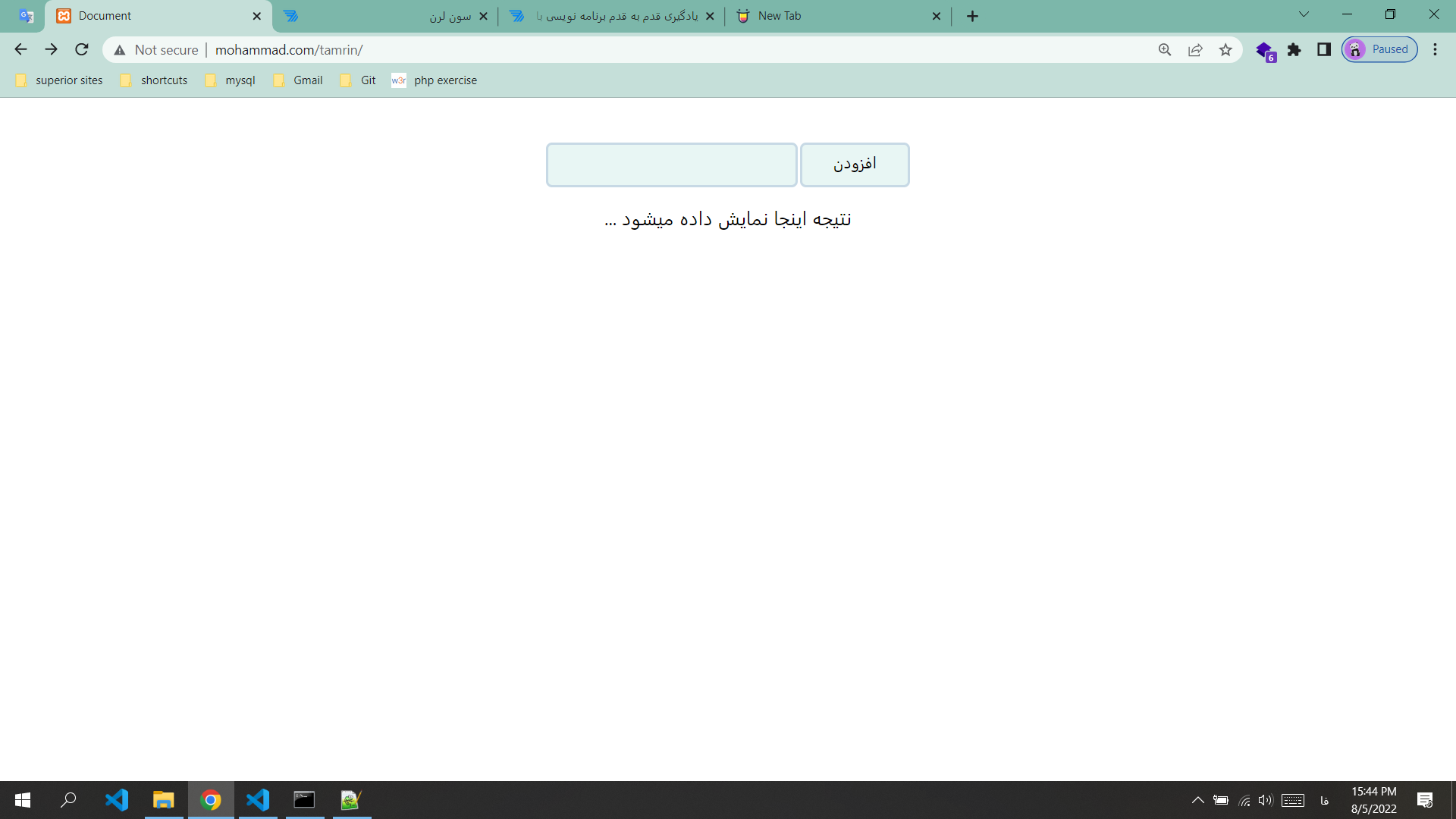Open the Gmail bookmark folder
This screenshot has height=819, width=1456.
(298, 80)
